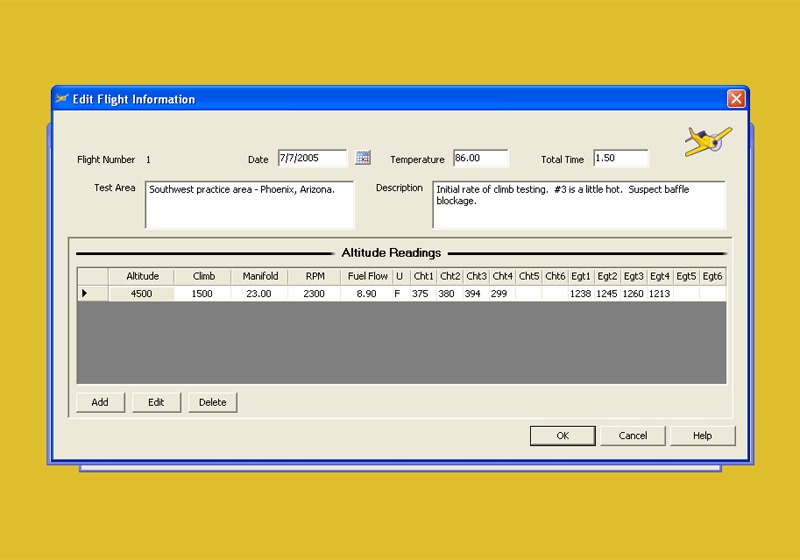Delete the selected altitude reading
This screenshot has width=800, height=560.
click(212, 403)
